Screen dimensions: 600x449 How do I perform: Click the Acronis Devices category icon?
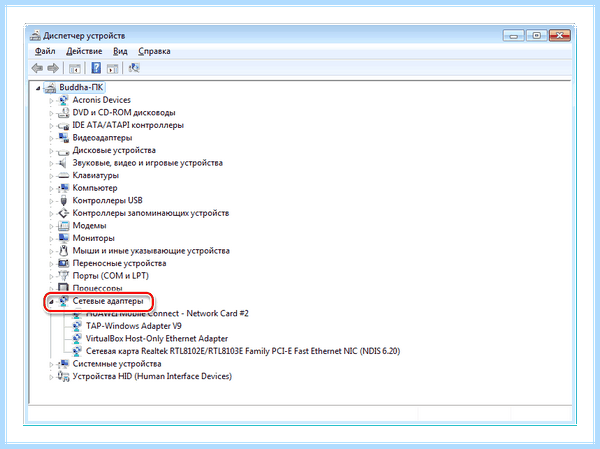tap(63, 100)
